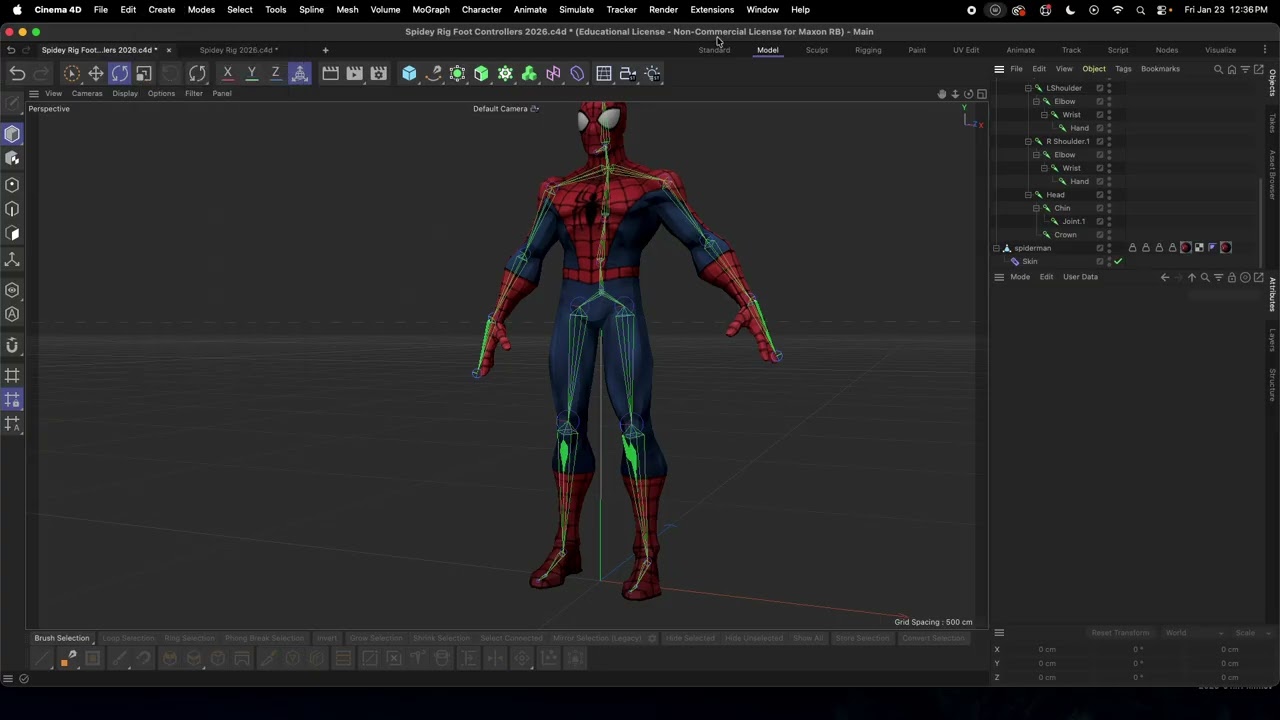The width and height of the screenshot is (1280, 720).
Task: Open viewport Display menu
Action: pos(125,93)
